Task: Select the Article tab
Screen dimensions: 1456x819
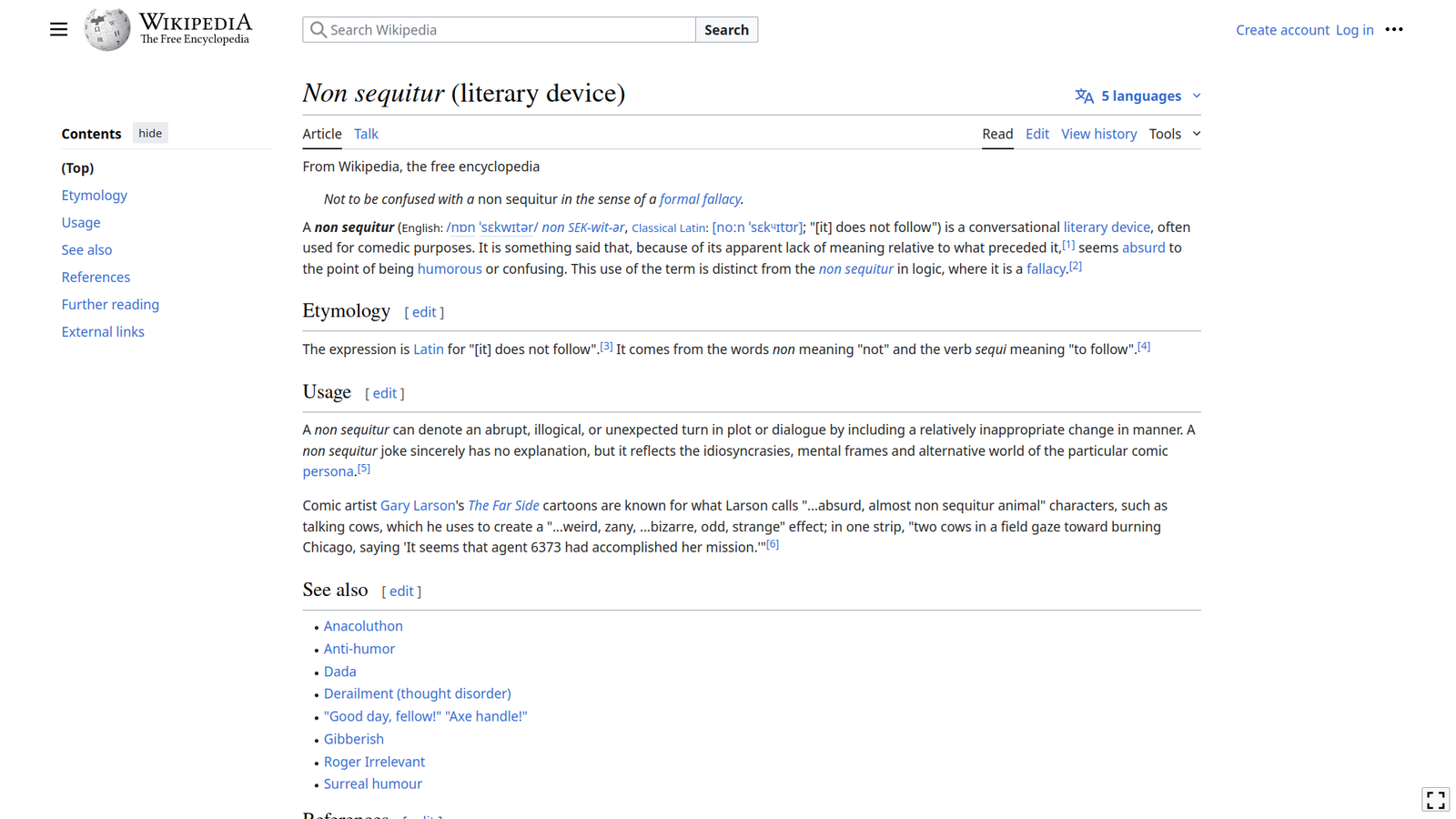Action: point(322,134)
